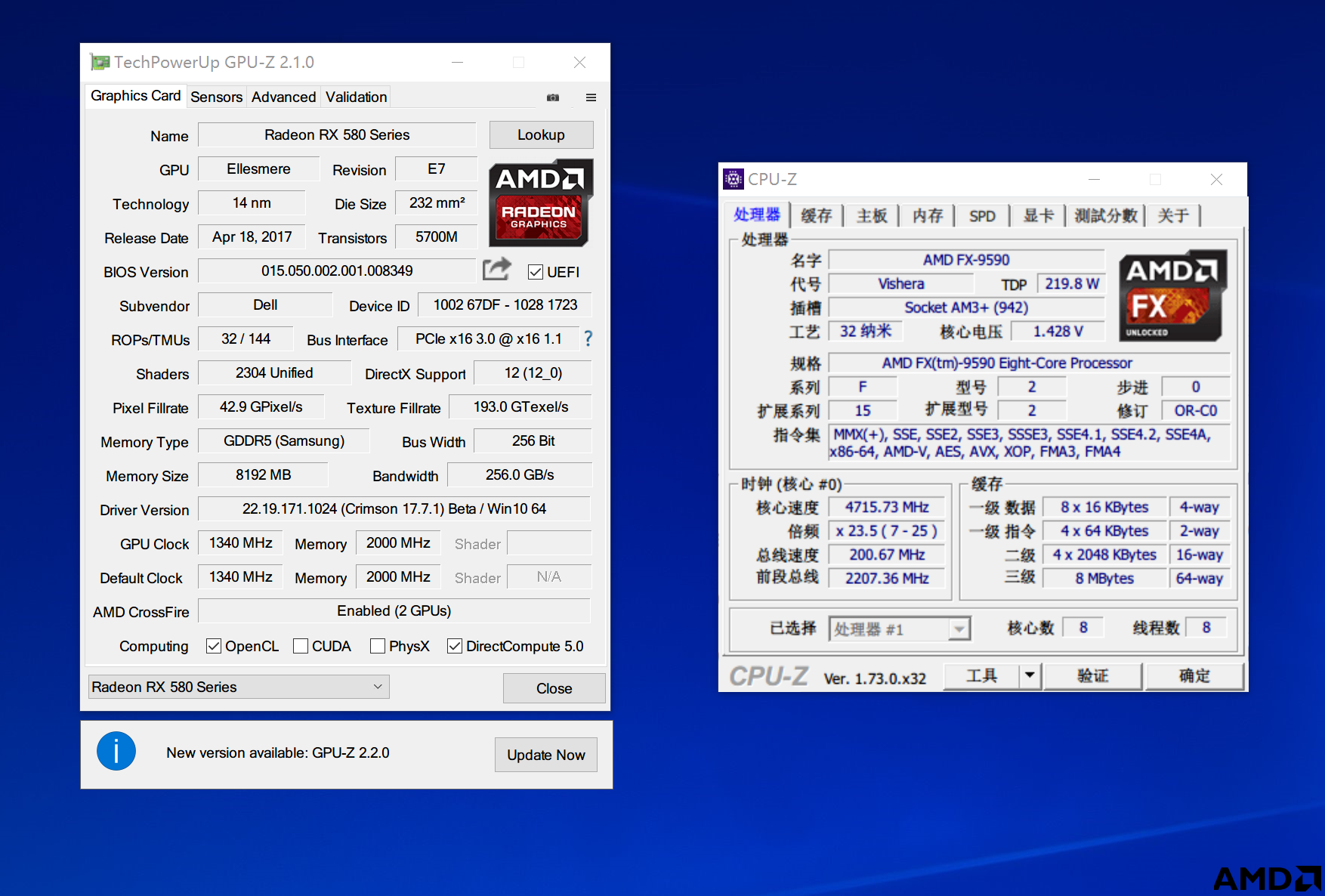This screenshot has width=1325, height=896.
Task: Click the multiplier x 23.5 ( 7 - 25 ) value
Action: pos(887,530)
